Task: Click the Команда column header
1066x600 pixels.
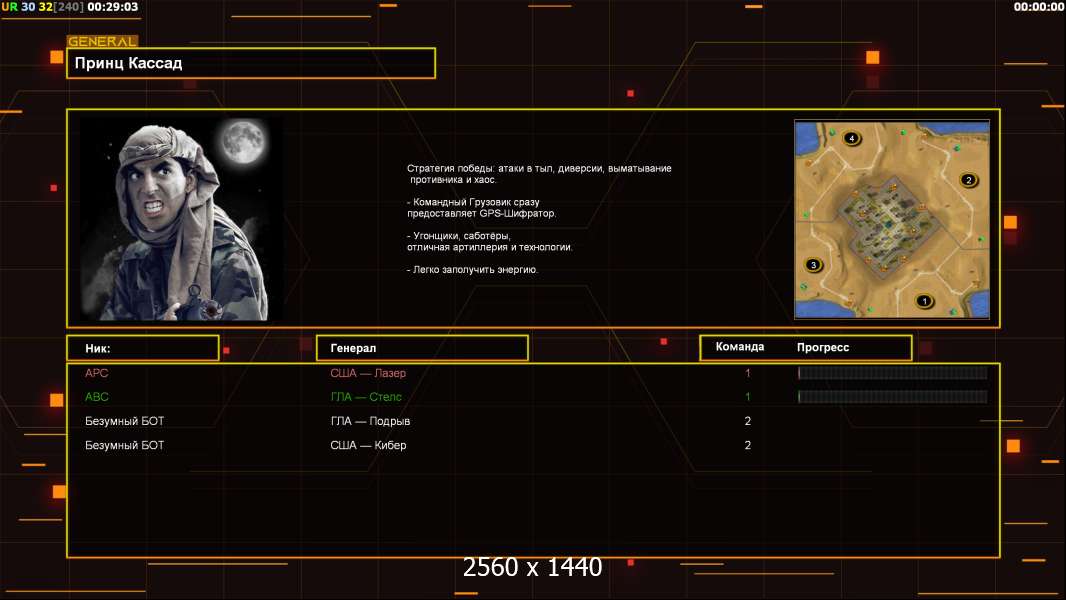Action: click(x=740, y=347)
